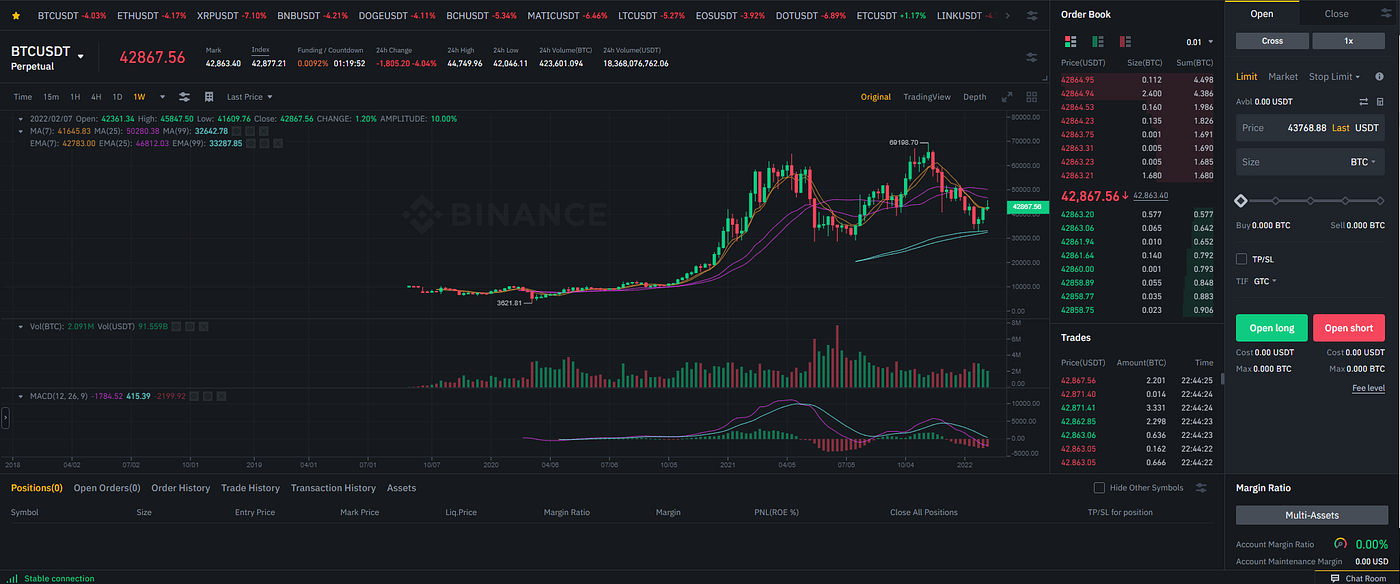Select the 1D timeframe
This screenshot has width=1400, height=584.
point(117,97)
